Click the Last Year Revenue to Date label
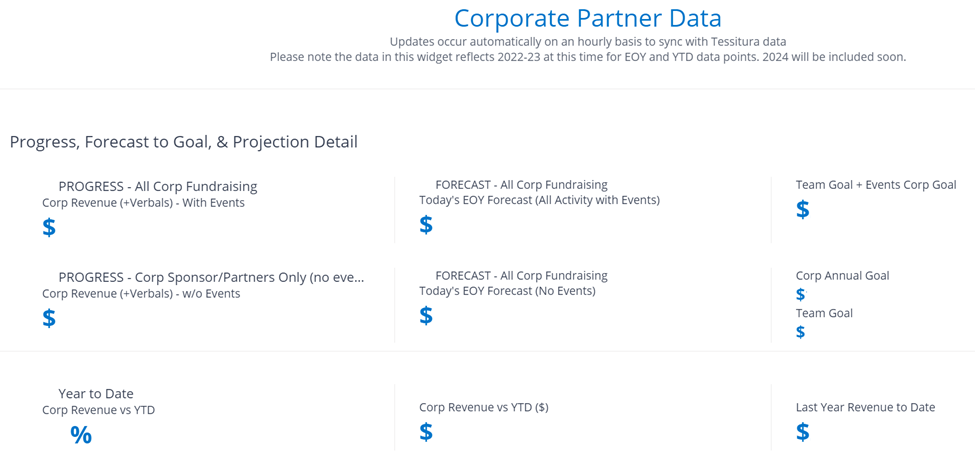 pyautogui.click(x=865, y=407)
